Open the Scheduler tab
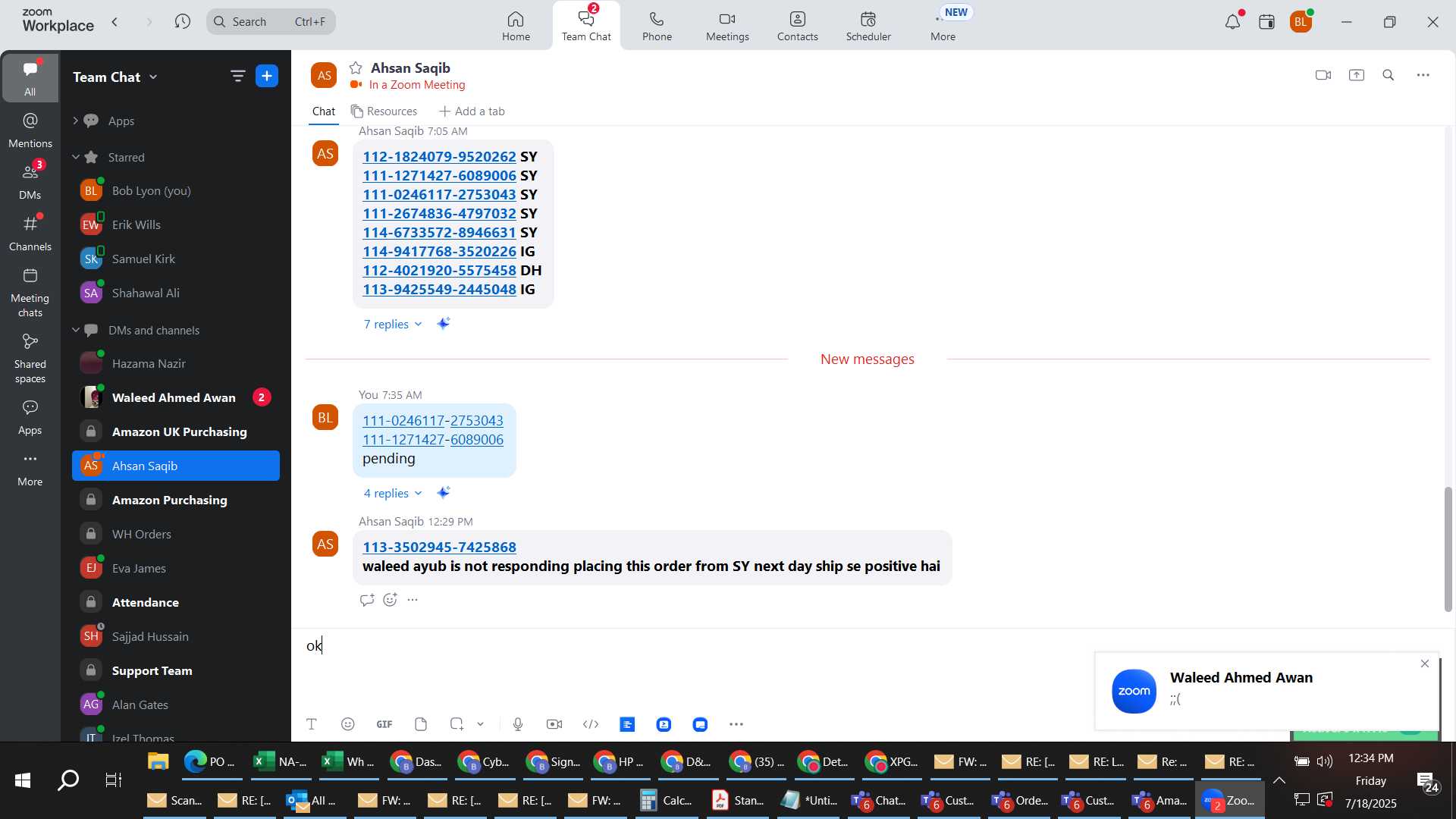The image size is (1456, 819). click(868, 26)
